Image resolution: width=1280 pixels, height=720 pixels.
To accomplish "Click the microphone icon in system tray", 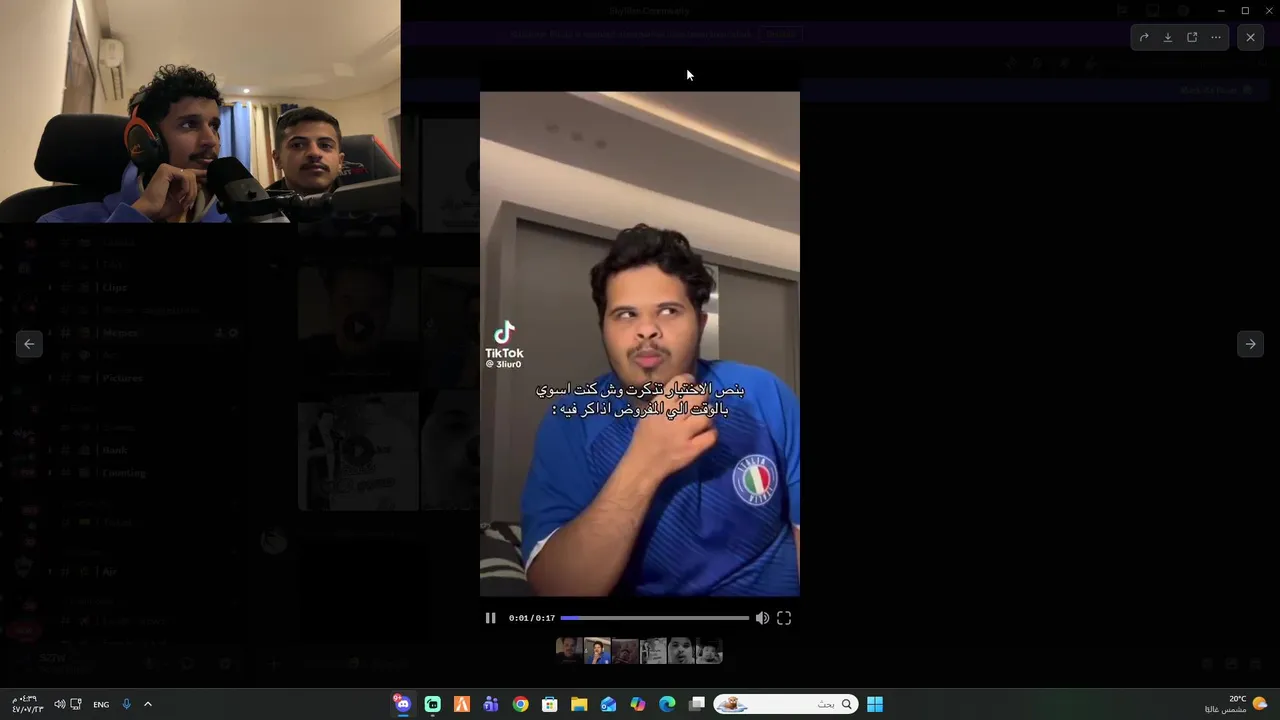I will 126,704.
